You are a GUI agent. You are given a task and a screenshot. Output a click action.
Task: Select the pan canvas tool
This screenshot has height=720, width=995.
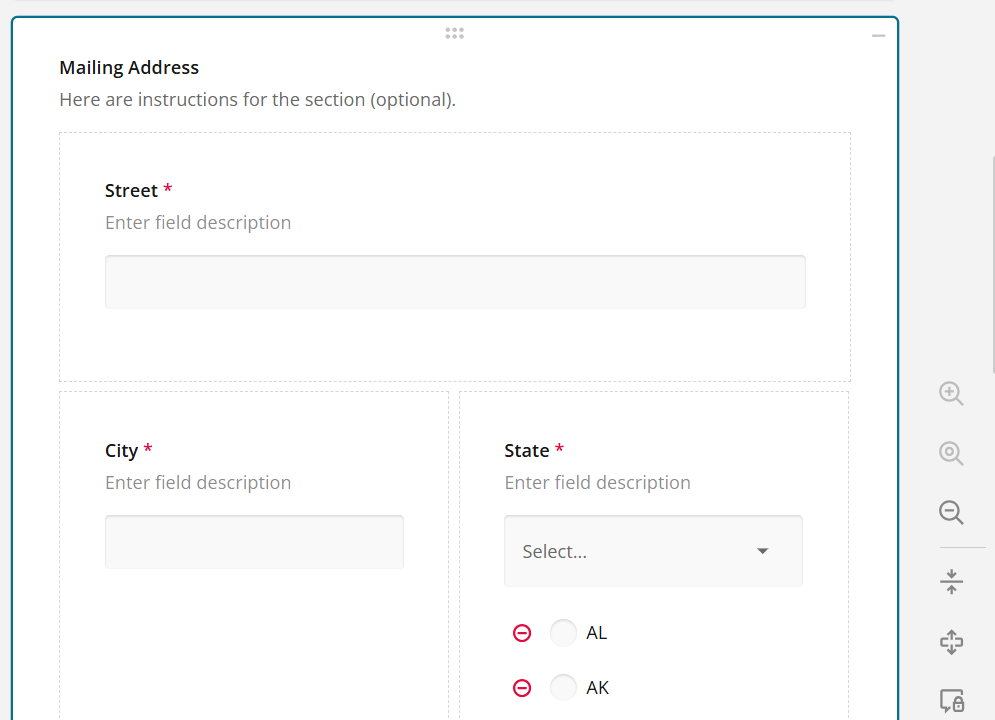[x=950, y=642]
